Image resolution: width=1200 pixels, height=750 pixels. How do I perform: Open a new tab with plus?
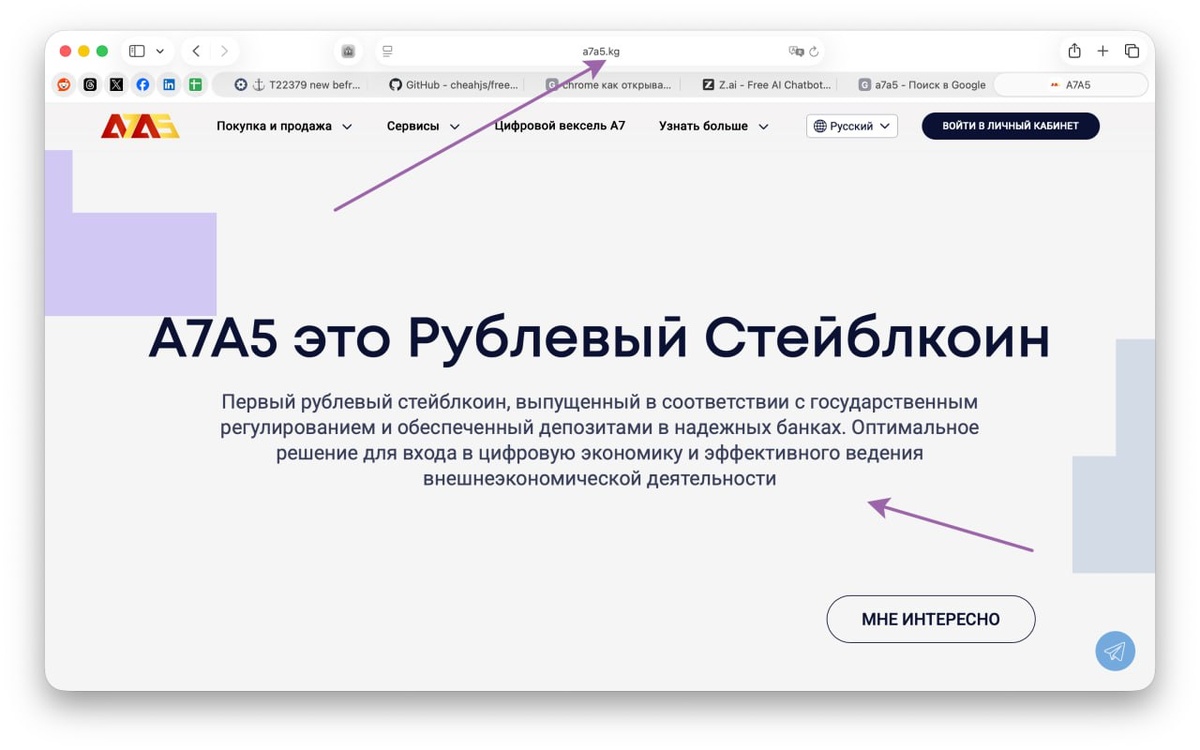click(x=1103, y=51)
